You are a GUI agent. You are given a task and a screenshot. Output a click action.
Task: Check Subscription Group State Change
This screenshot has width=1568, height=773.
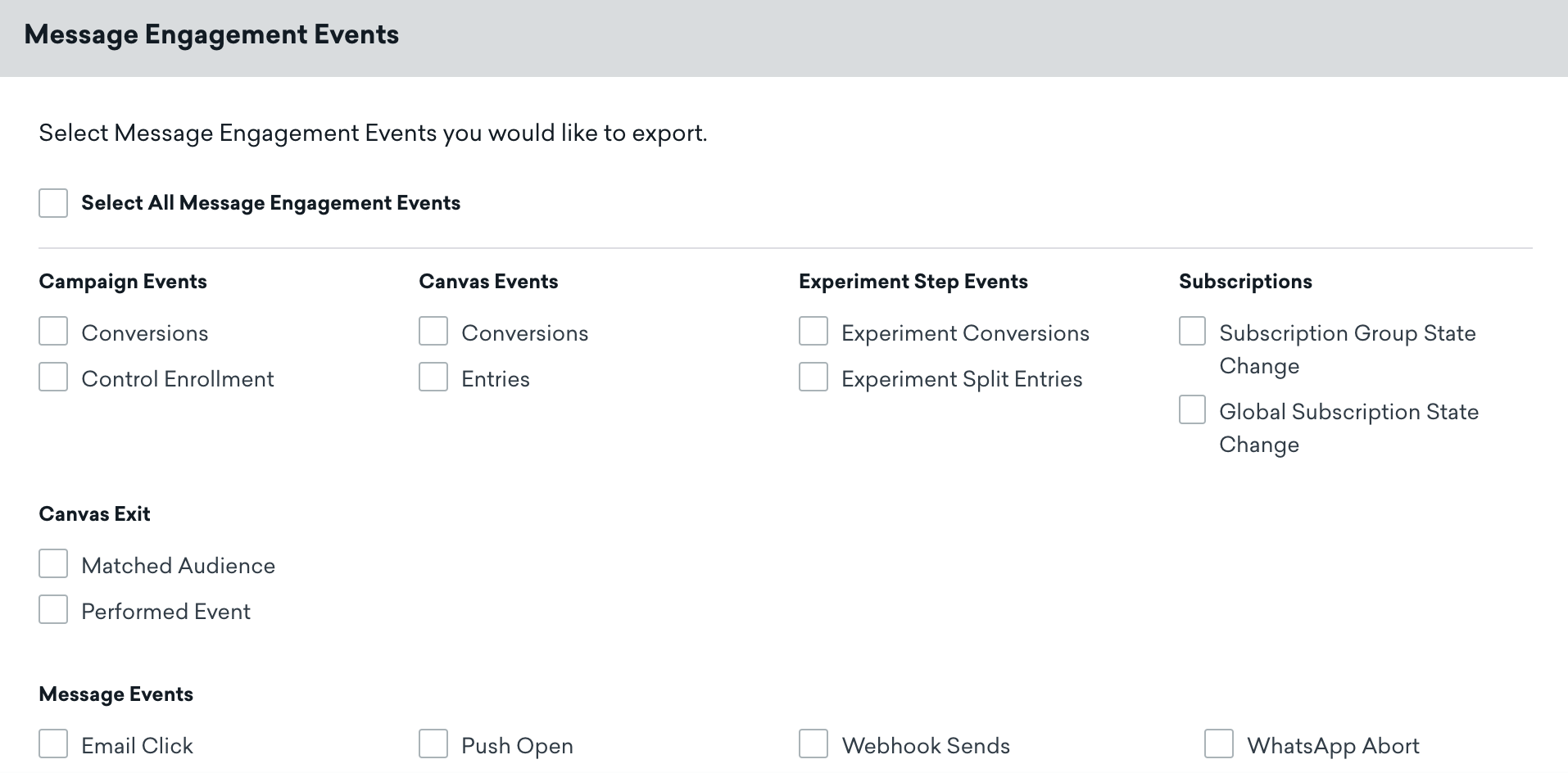pyautogui.click(x=1193, y=332)
